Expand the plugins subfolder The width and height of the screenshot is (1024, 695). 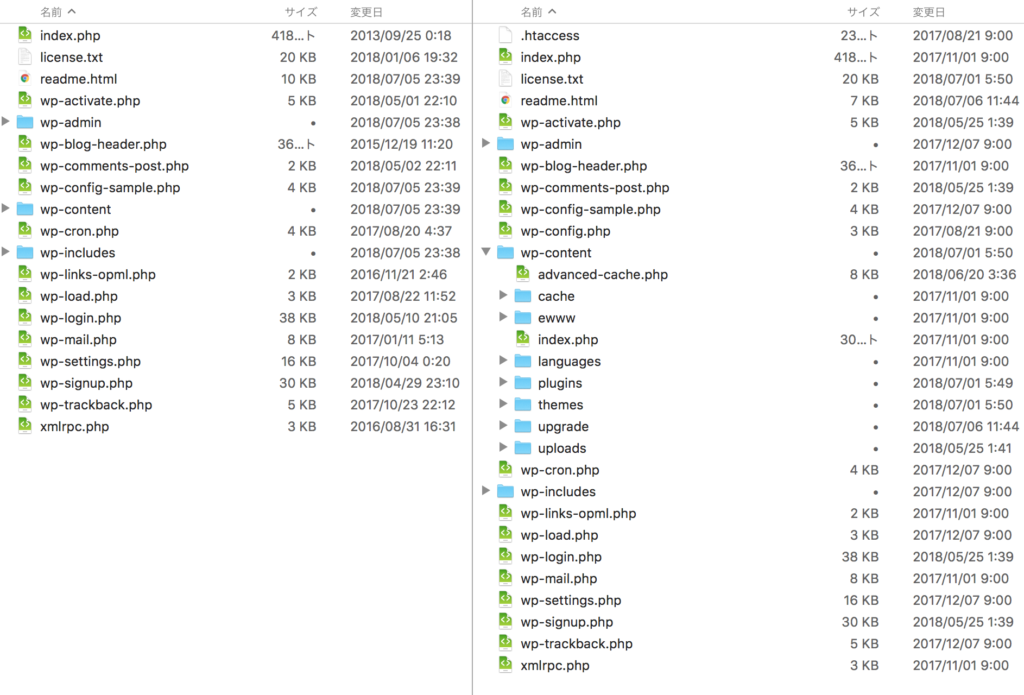(504, 382)
